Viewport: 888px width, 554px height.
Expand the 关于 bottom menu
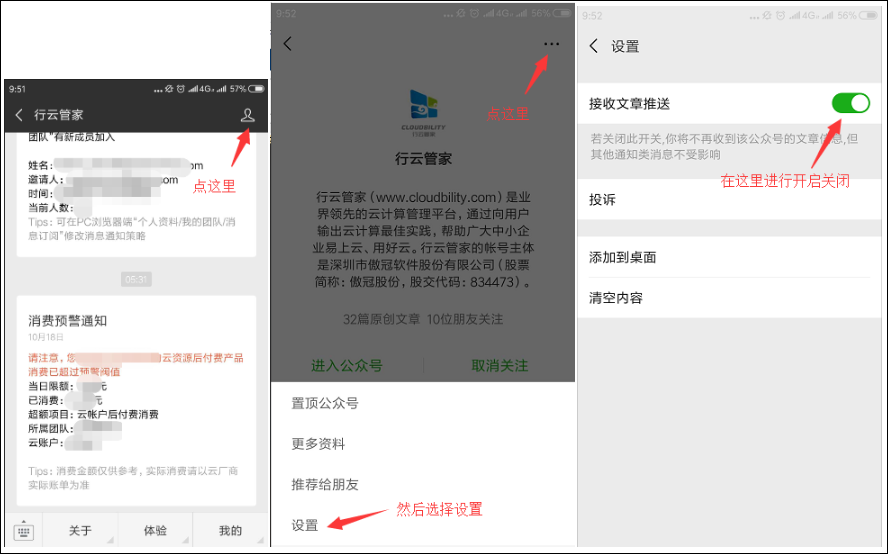[x=80, y=531]
